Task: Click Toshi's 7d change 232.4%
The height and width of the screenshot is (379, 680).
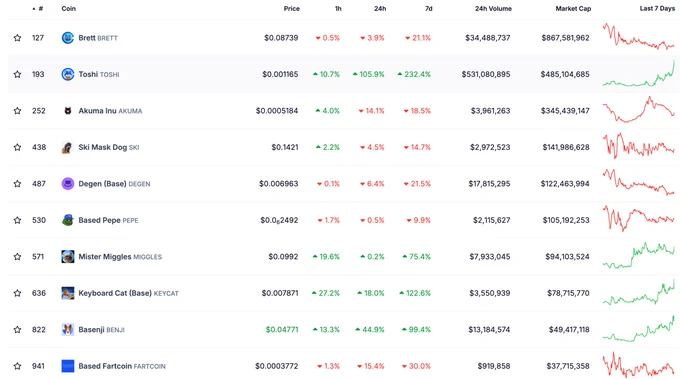Action: click(414, 74)
